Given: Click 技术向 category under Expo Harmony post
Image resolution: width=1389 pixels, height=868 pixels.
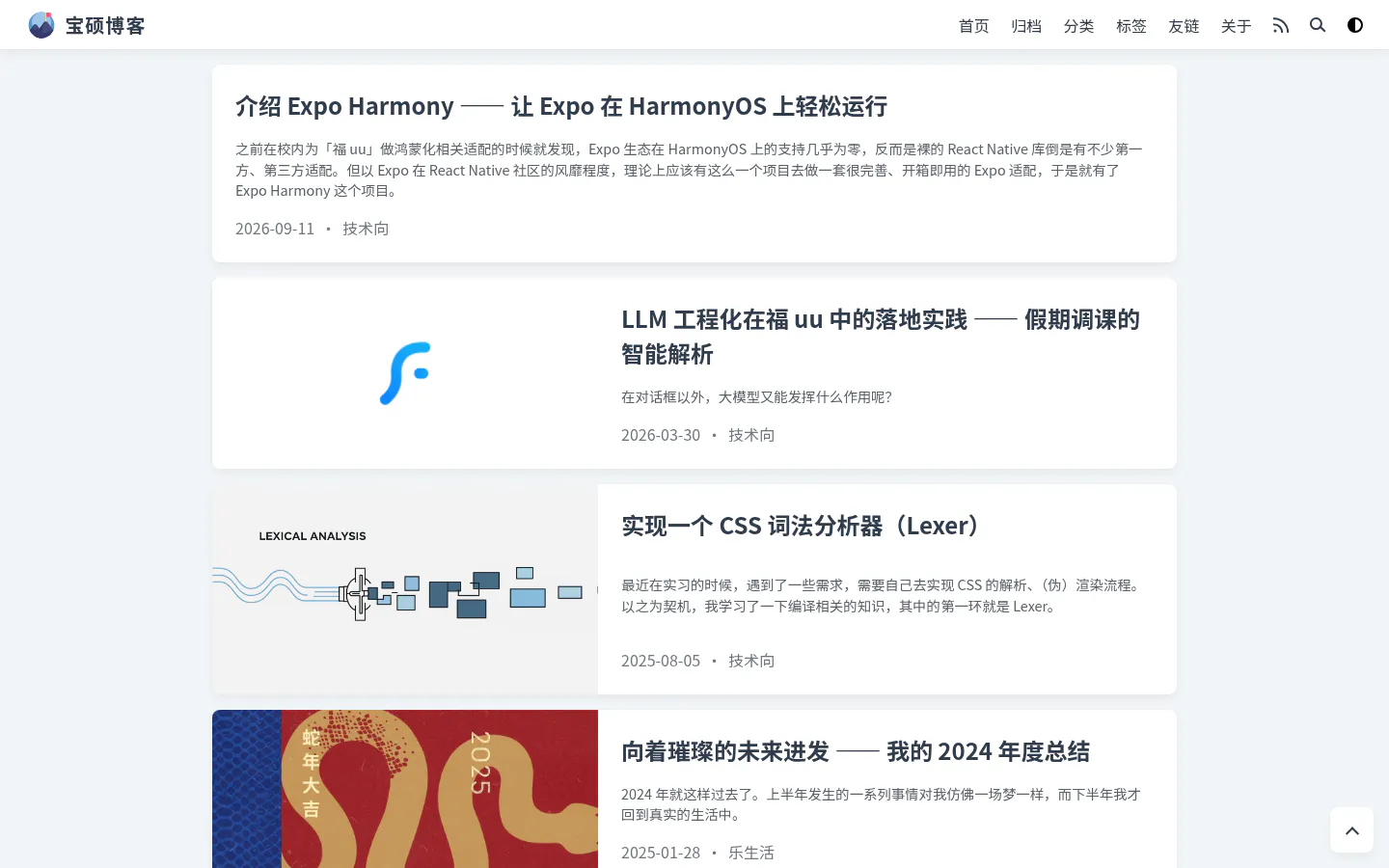Looking at the screenshot, I should tap(366, 229).
